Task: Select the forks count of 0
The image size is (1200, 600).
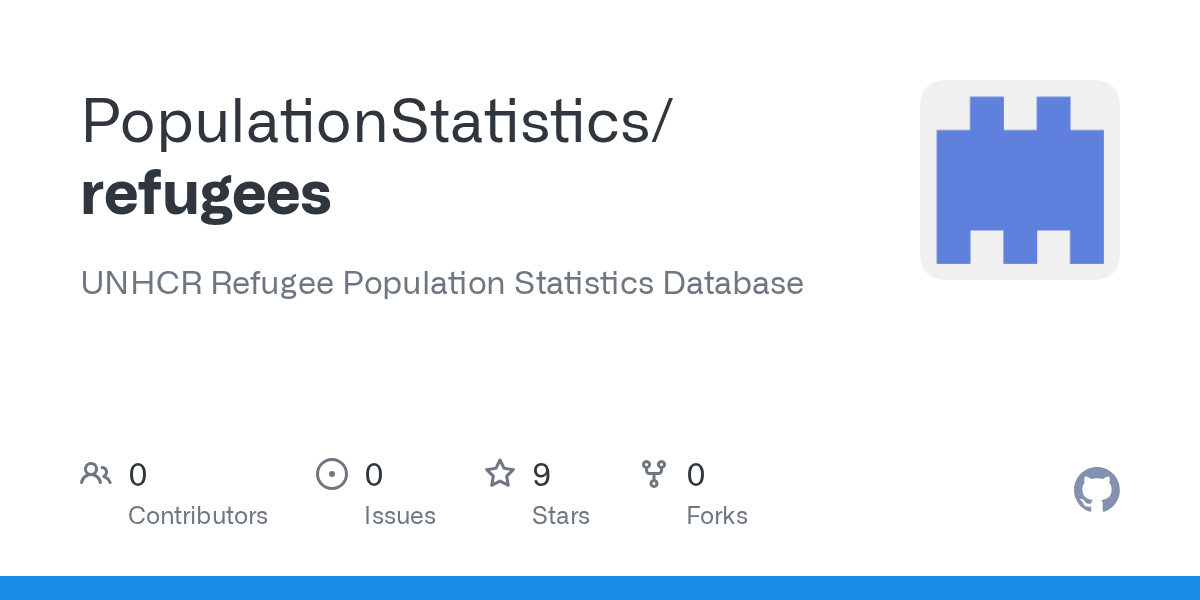Action: pos(696,474)
